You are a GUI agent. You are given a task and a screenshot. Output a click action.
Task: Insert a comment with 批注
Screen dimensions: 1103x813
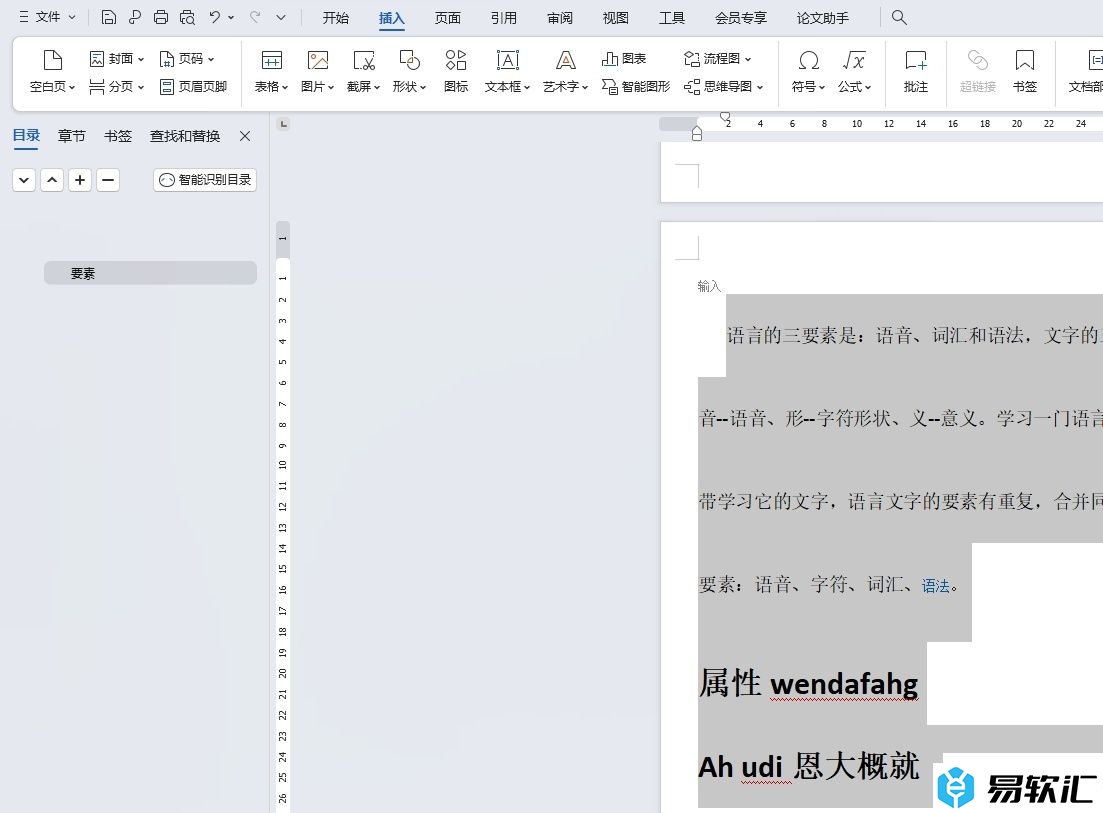click(x=916, y=72)
